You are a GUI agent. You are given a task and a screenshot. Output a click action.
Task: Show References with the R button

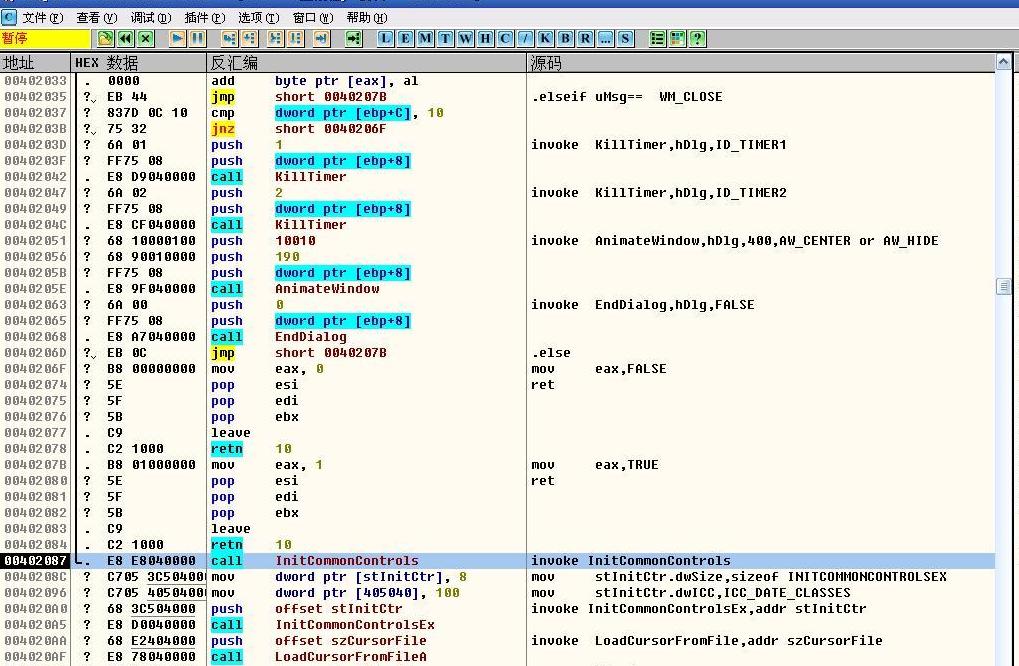(586, 38)
